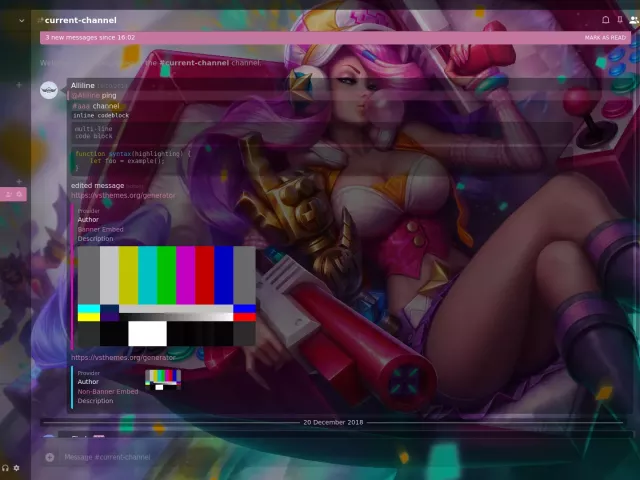Expand the server dropdown chevron
This screenshot has height=480, width=640.
(x=21, y=20)
